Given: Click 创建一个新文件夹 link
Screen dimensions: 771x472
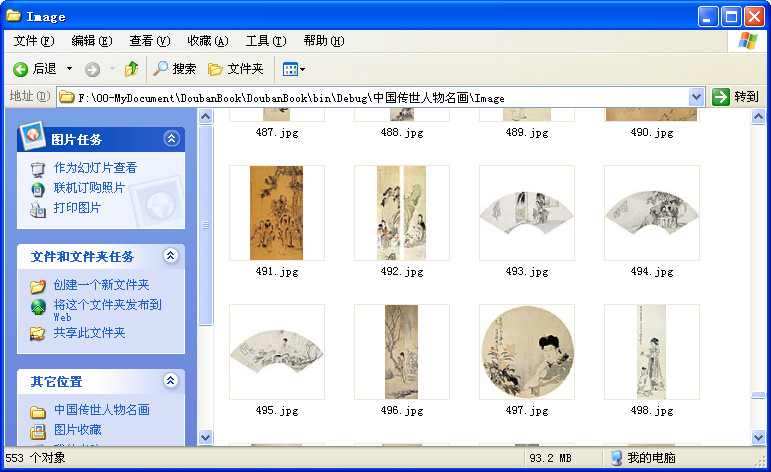Looking at the screenshot, I should (x=101, y=285).
